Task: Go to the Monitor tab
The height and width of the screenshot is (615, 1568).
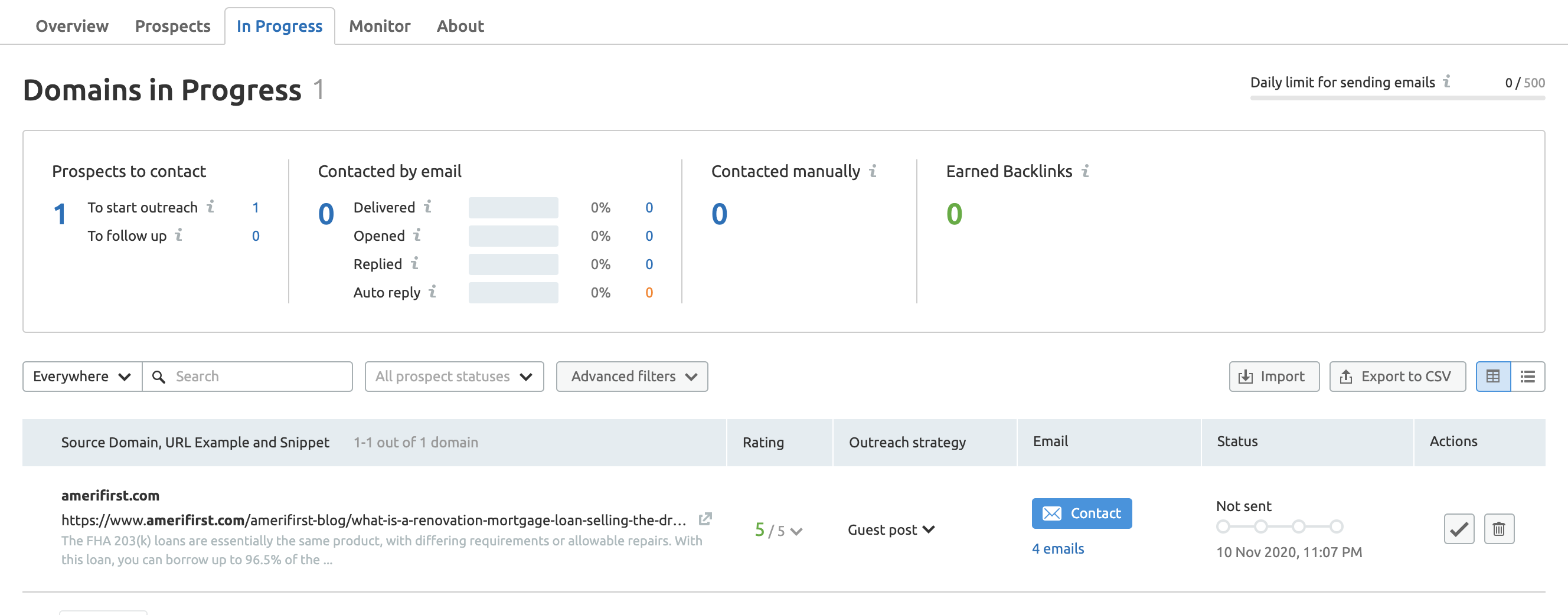Action: tap(379, 26)
